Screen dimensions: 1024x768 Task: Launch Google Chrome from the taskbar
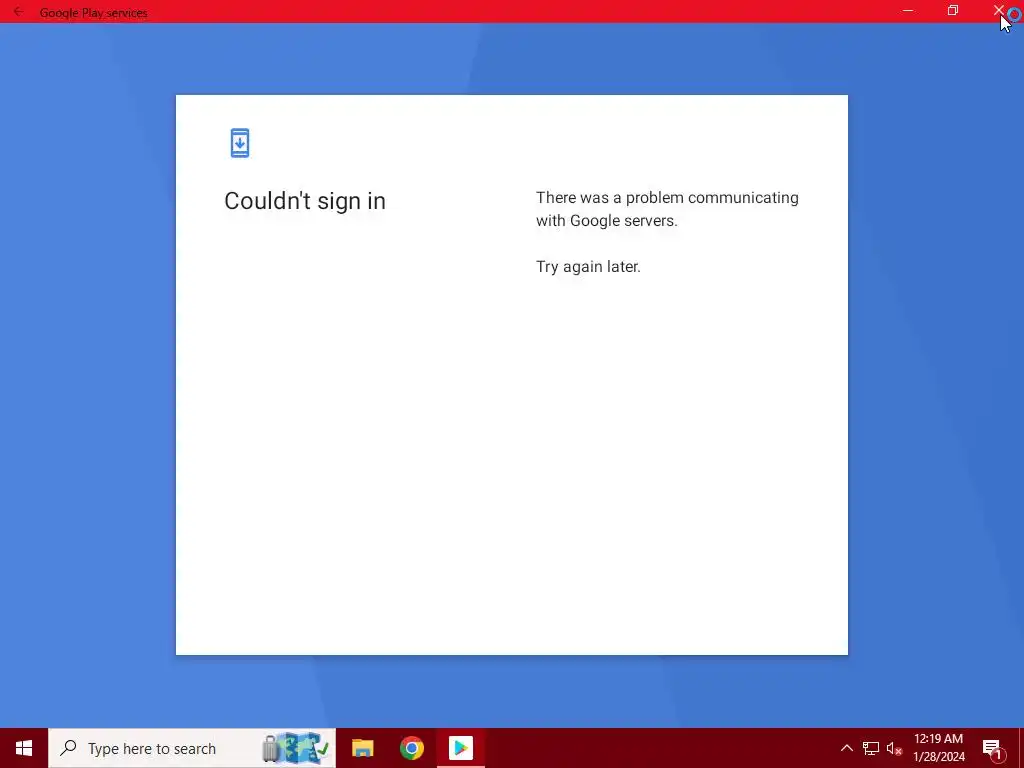[x=411, y=748]
